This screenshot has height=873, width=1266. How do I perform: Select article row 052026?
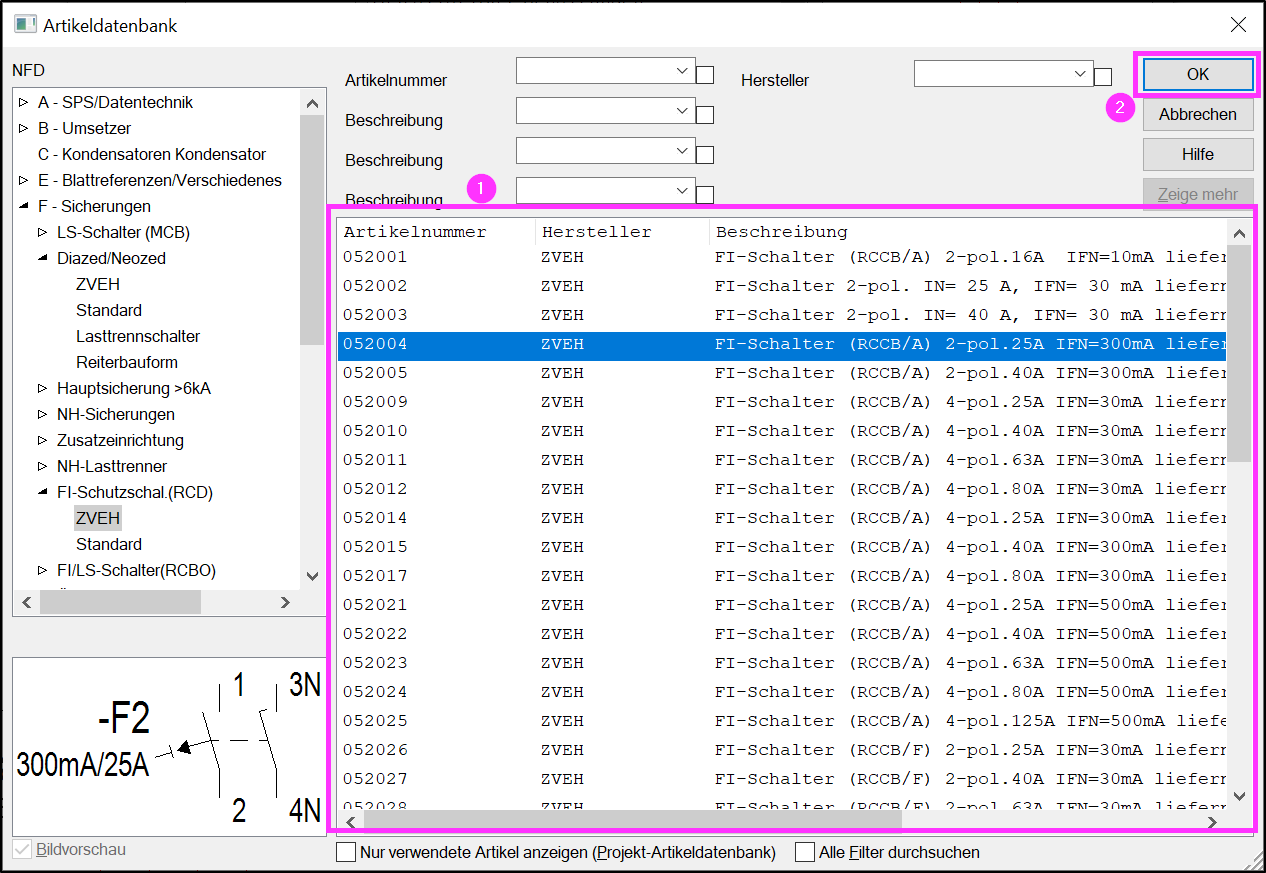[x=782, y=749]
